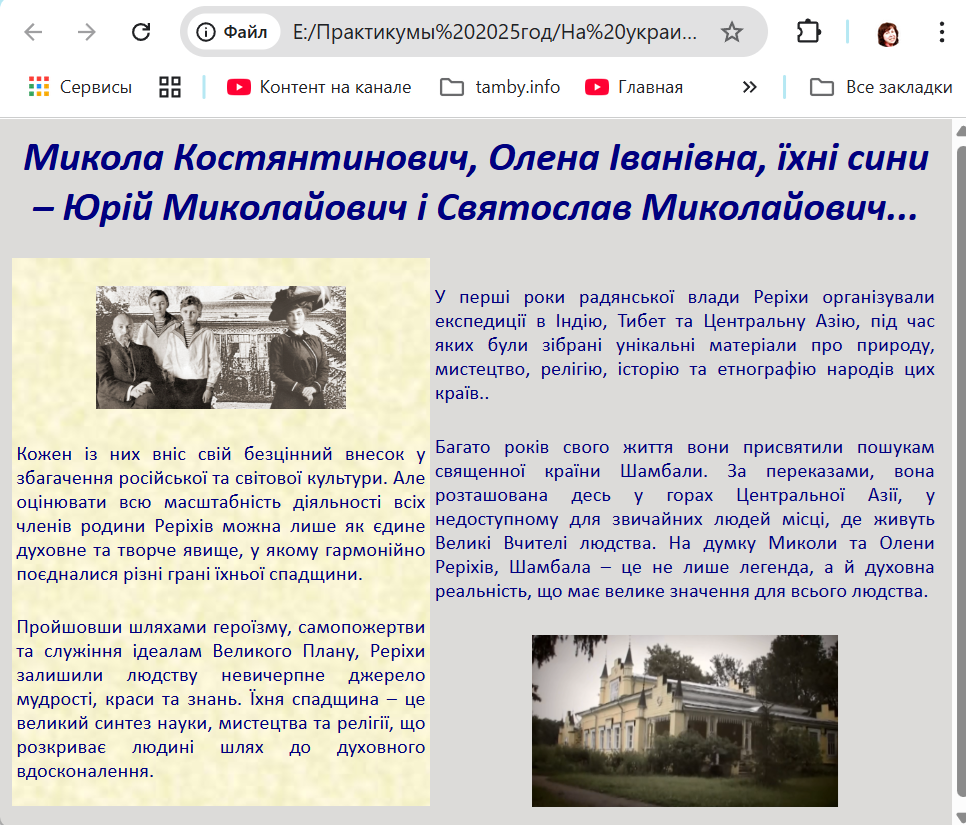Viewport: 966px width, 825px height.
Task: Open the Extensions puzzle icon
Action: click(x=808, y=32)
